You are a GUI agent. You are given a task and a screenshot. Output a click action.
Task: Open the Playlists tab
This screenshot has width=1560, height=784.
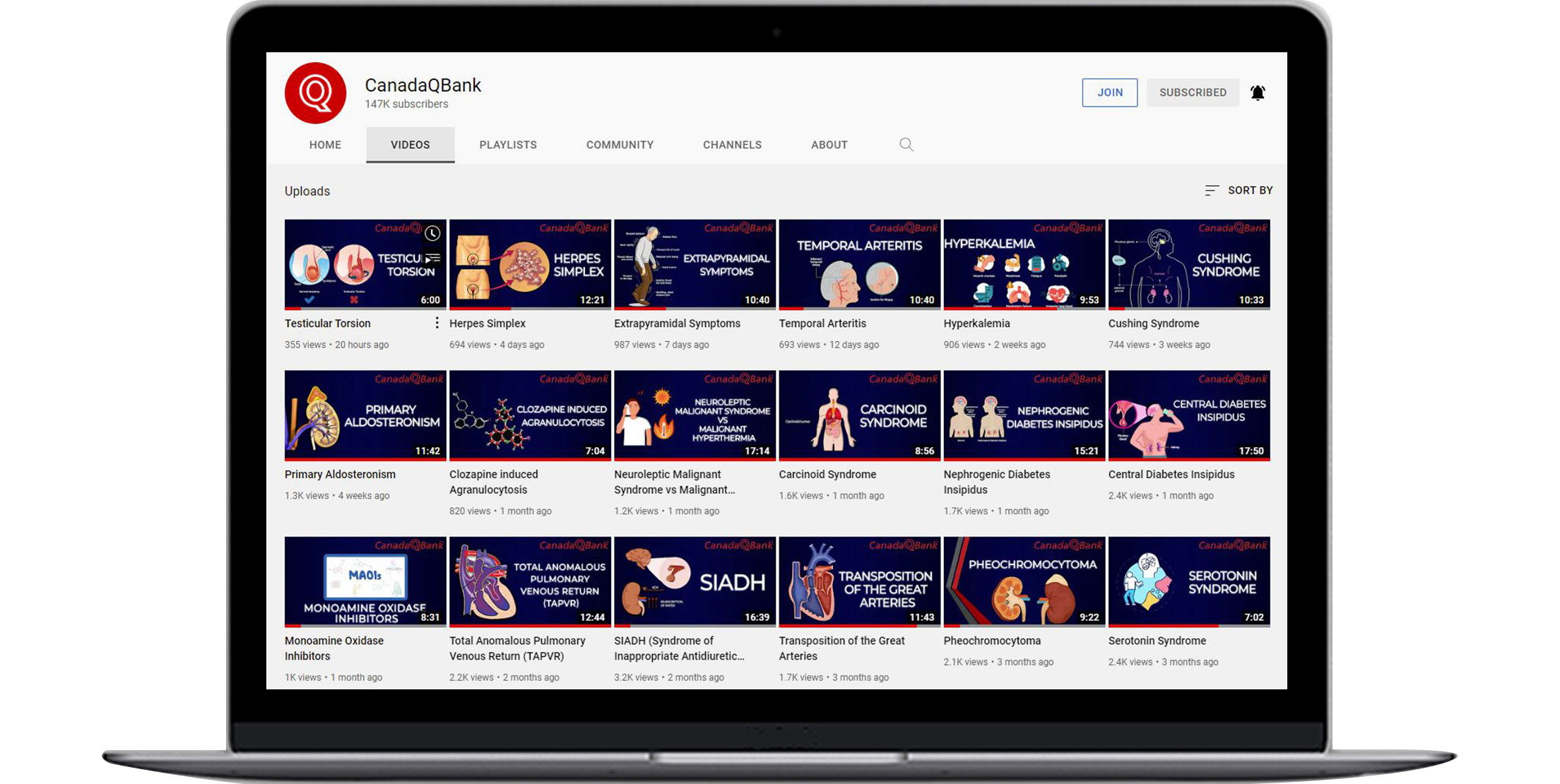coord(508,145)
